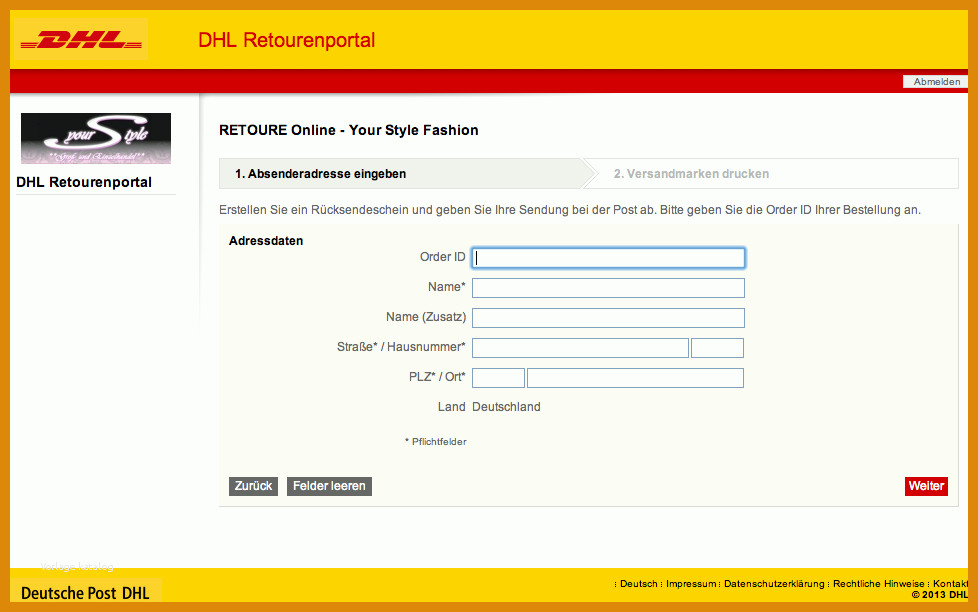Click the PLZ postal code field
Screen dimensions: 978x612
(498, 377)
